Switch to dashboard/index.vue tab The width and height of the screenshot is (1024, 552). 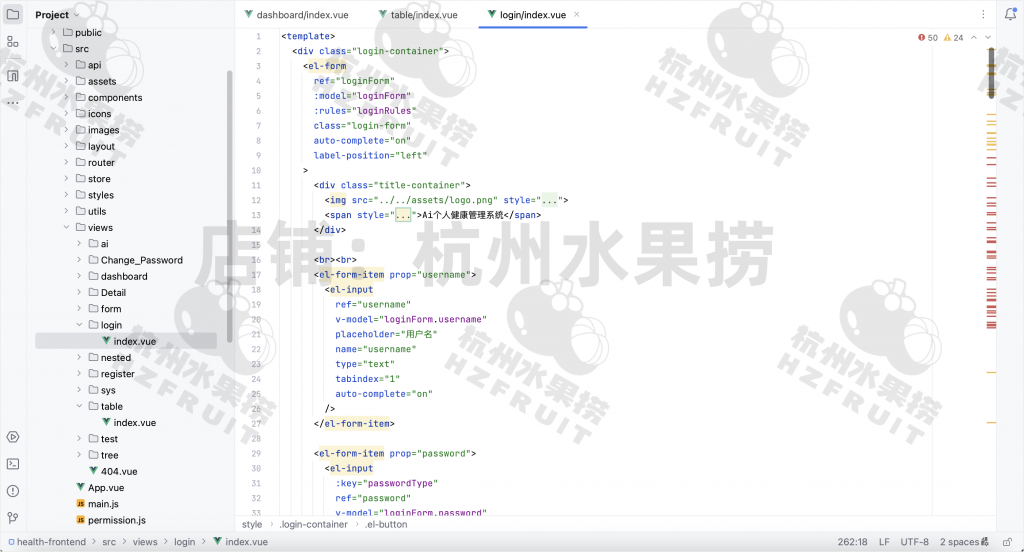click(x=296, y=14)
